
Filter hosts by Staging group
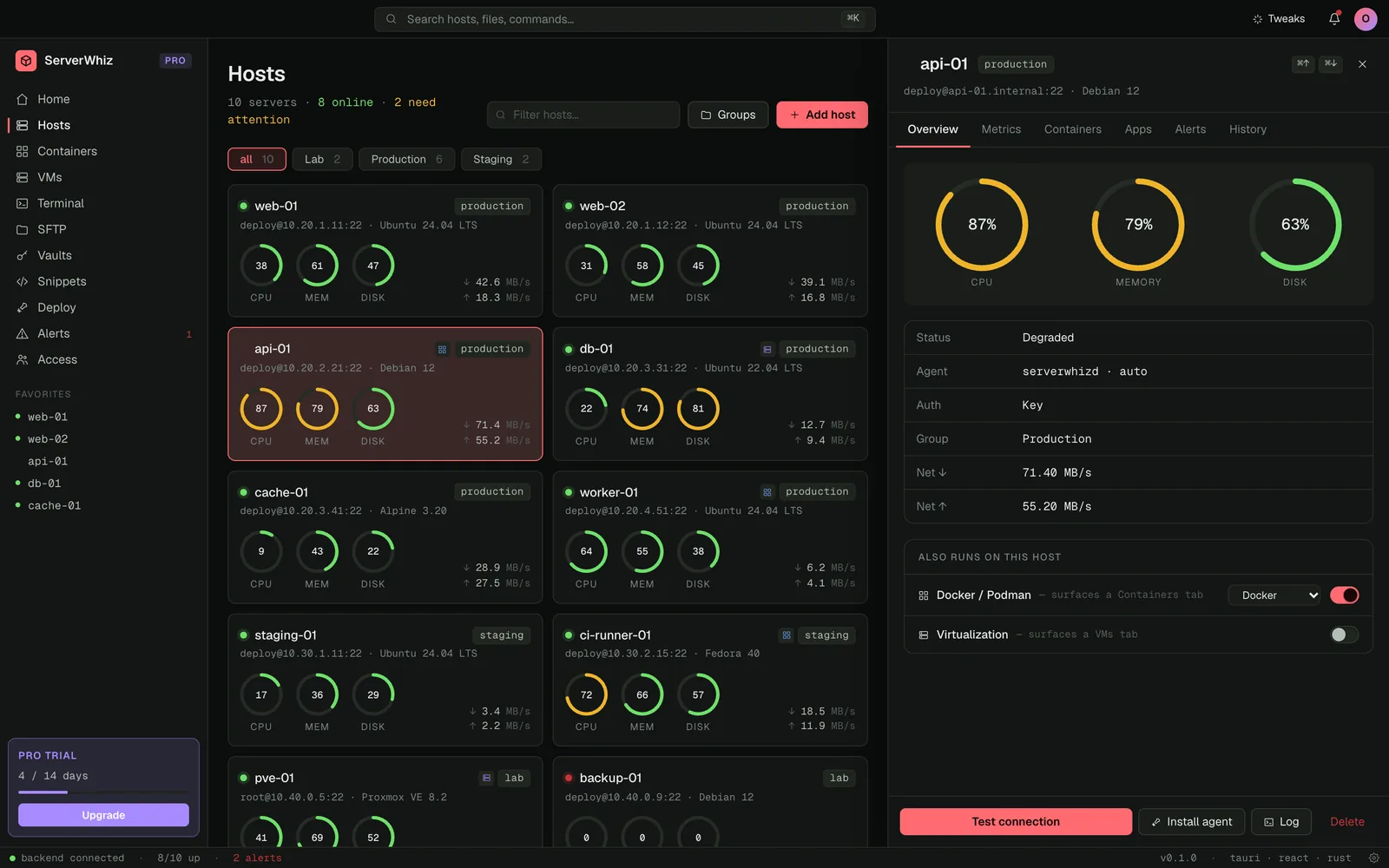[x=501, y=159]
